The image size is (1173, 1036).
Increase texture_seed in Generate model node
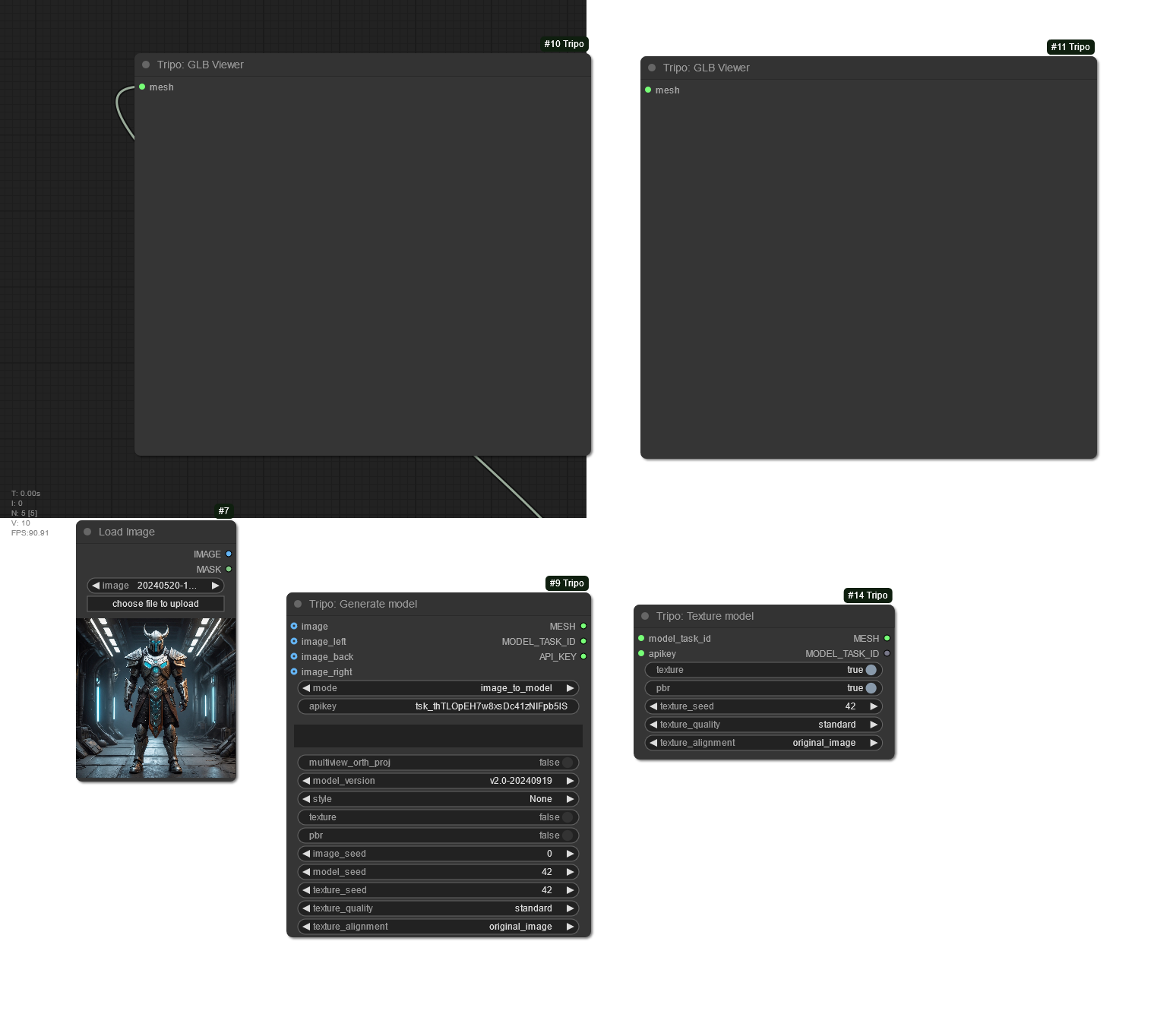(570, 890)
